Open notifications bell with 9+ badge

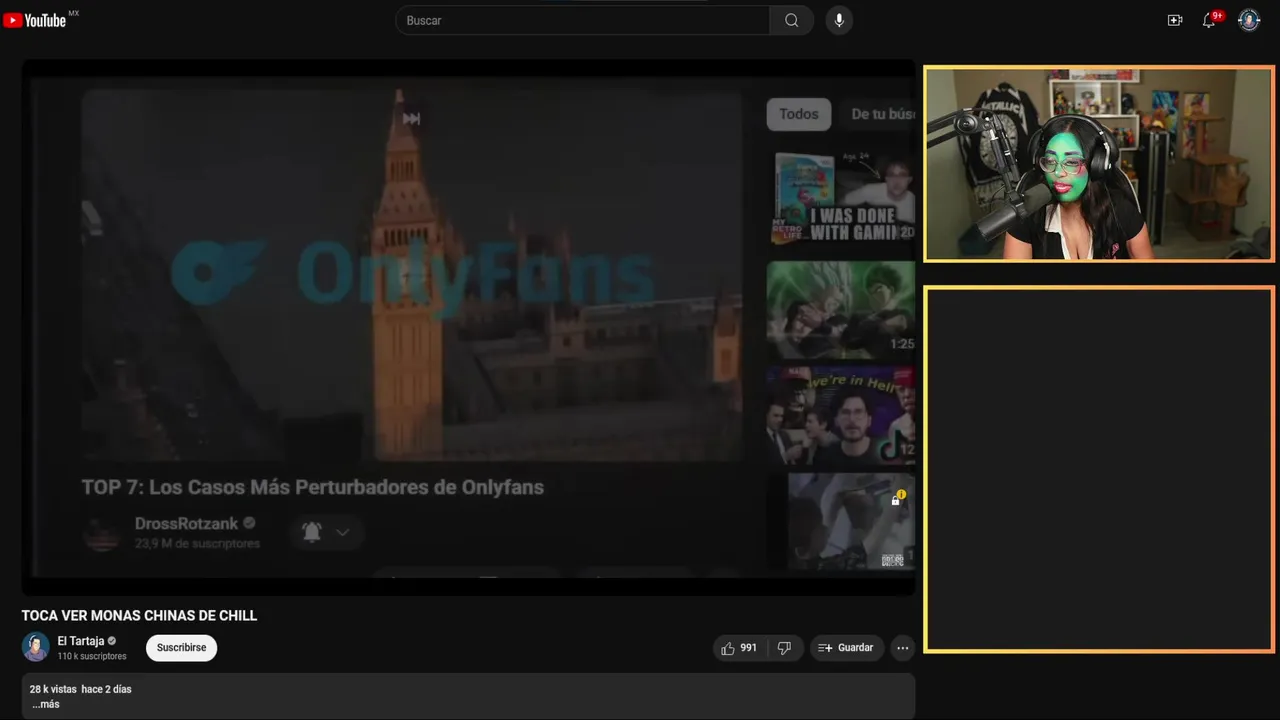1210,20
